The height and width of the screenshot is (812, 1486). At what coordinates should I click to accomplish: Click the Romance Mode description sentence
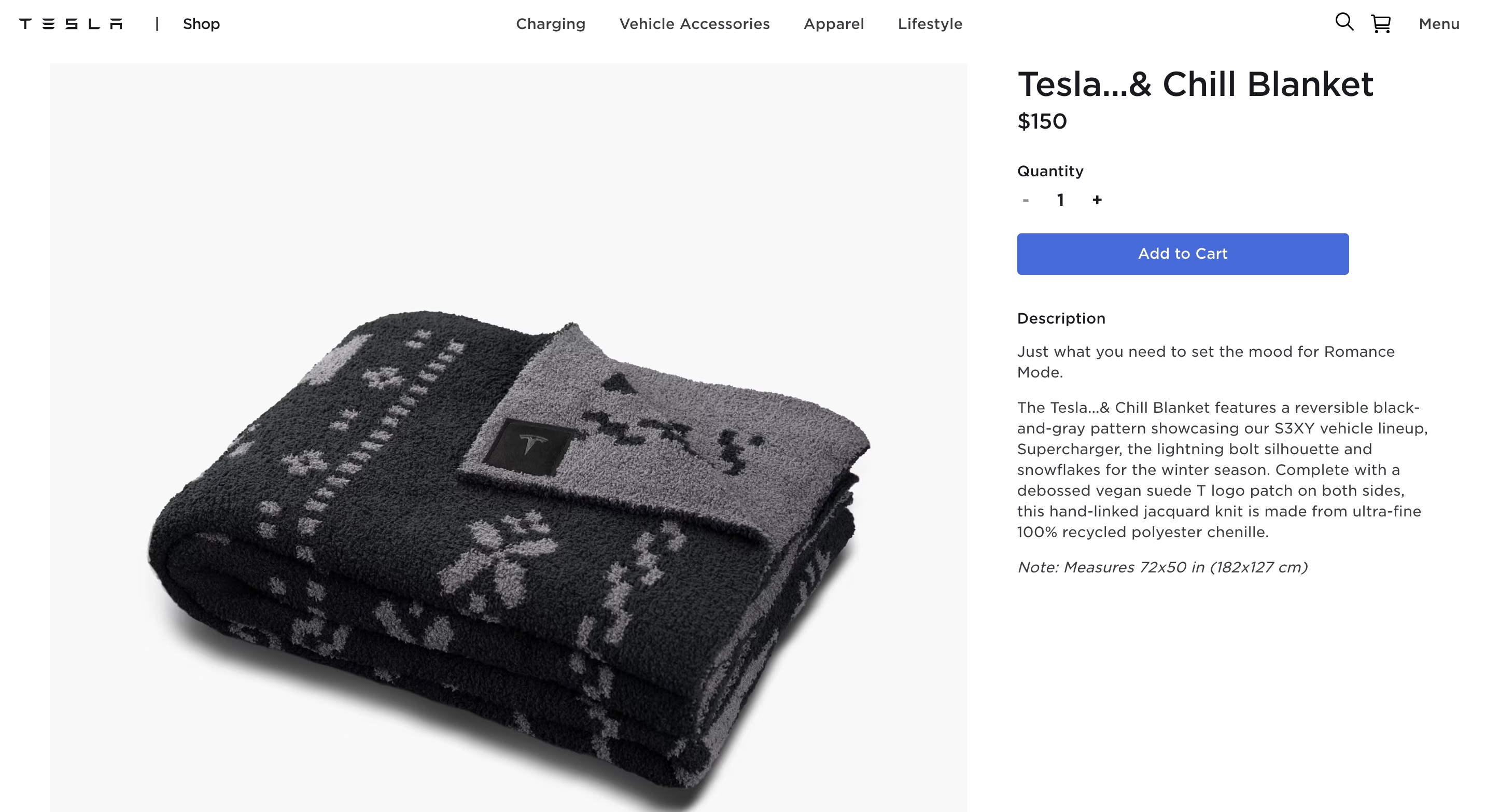1205,361
